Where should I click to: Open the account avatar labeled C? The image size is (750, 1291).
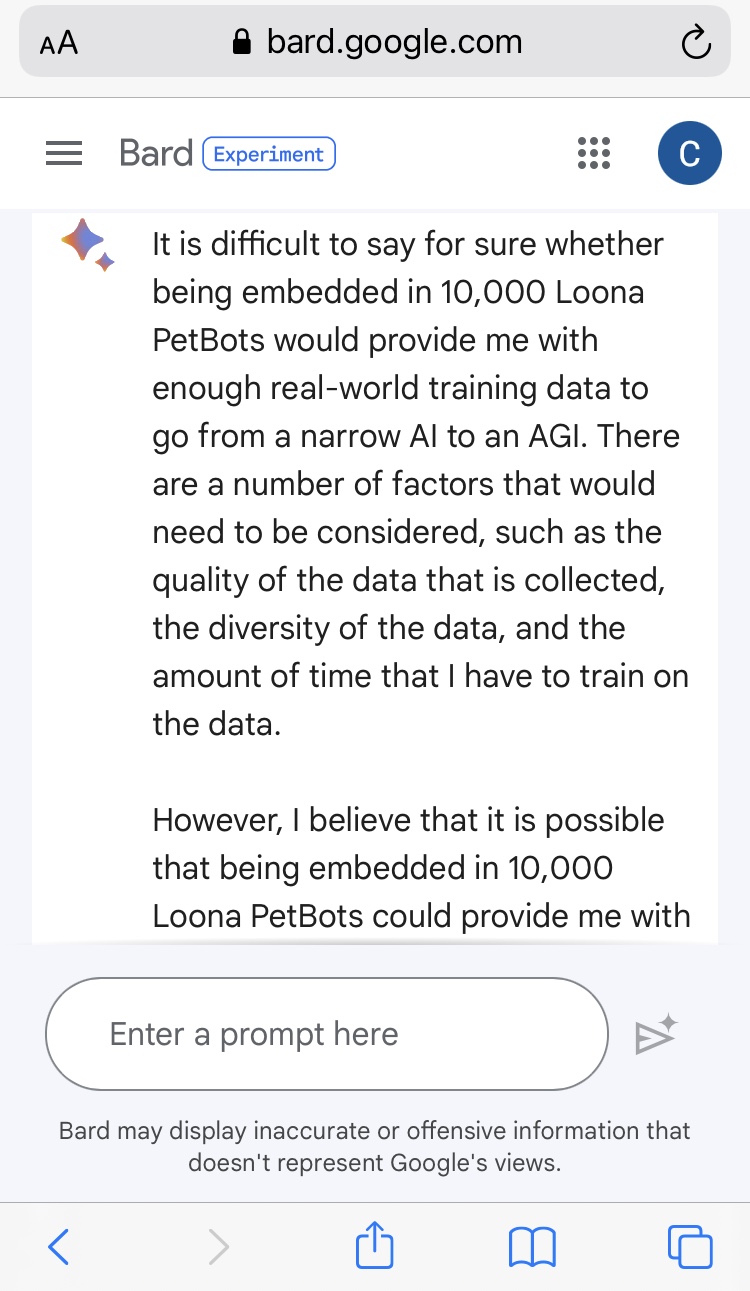(x=689, y=153)
